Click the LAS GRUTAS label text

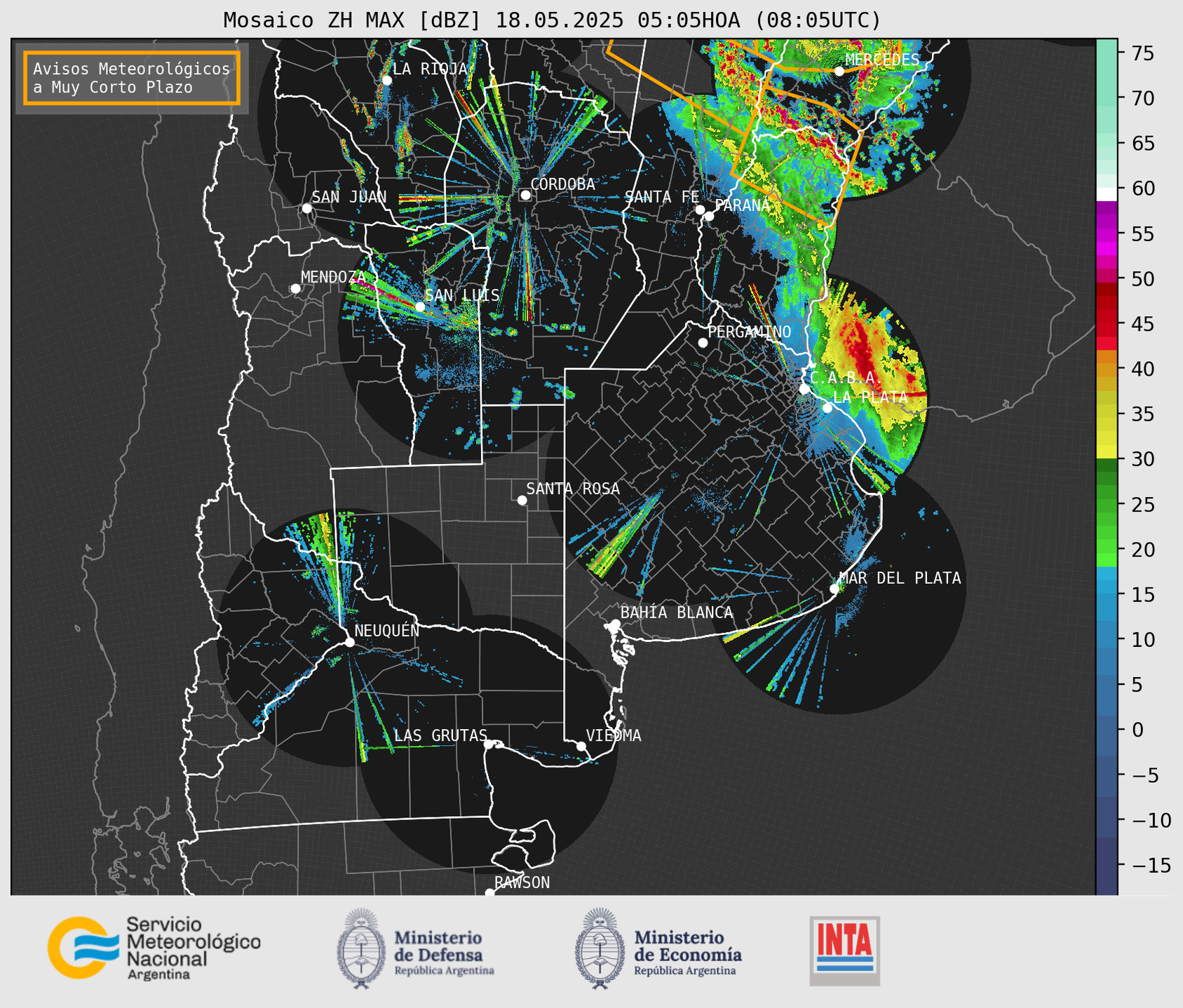pyautogui.click(x=440, y=736)
